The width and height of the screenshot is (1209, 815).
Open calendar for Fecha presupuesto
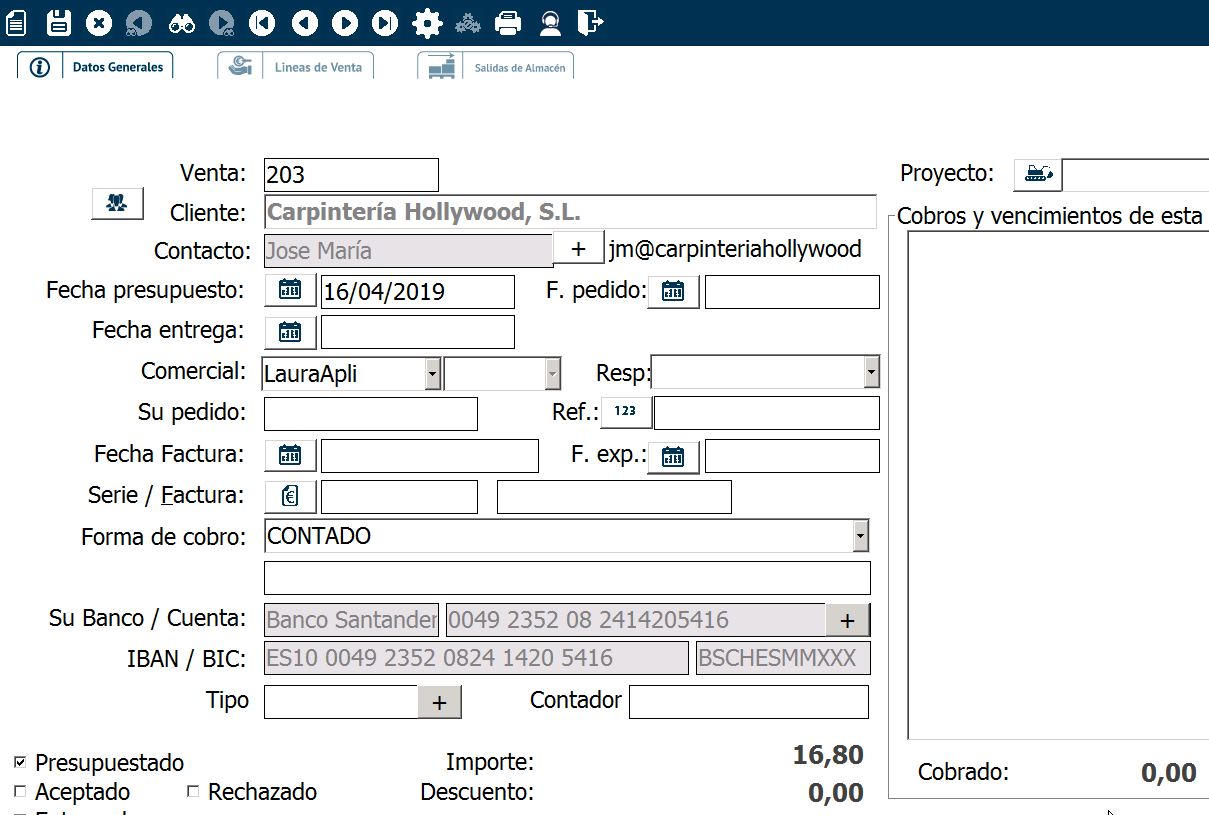click(x=290, y=291)
